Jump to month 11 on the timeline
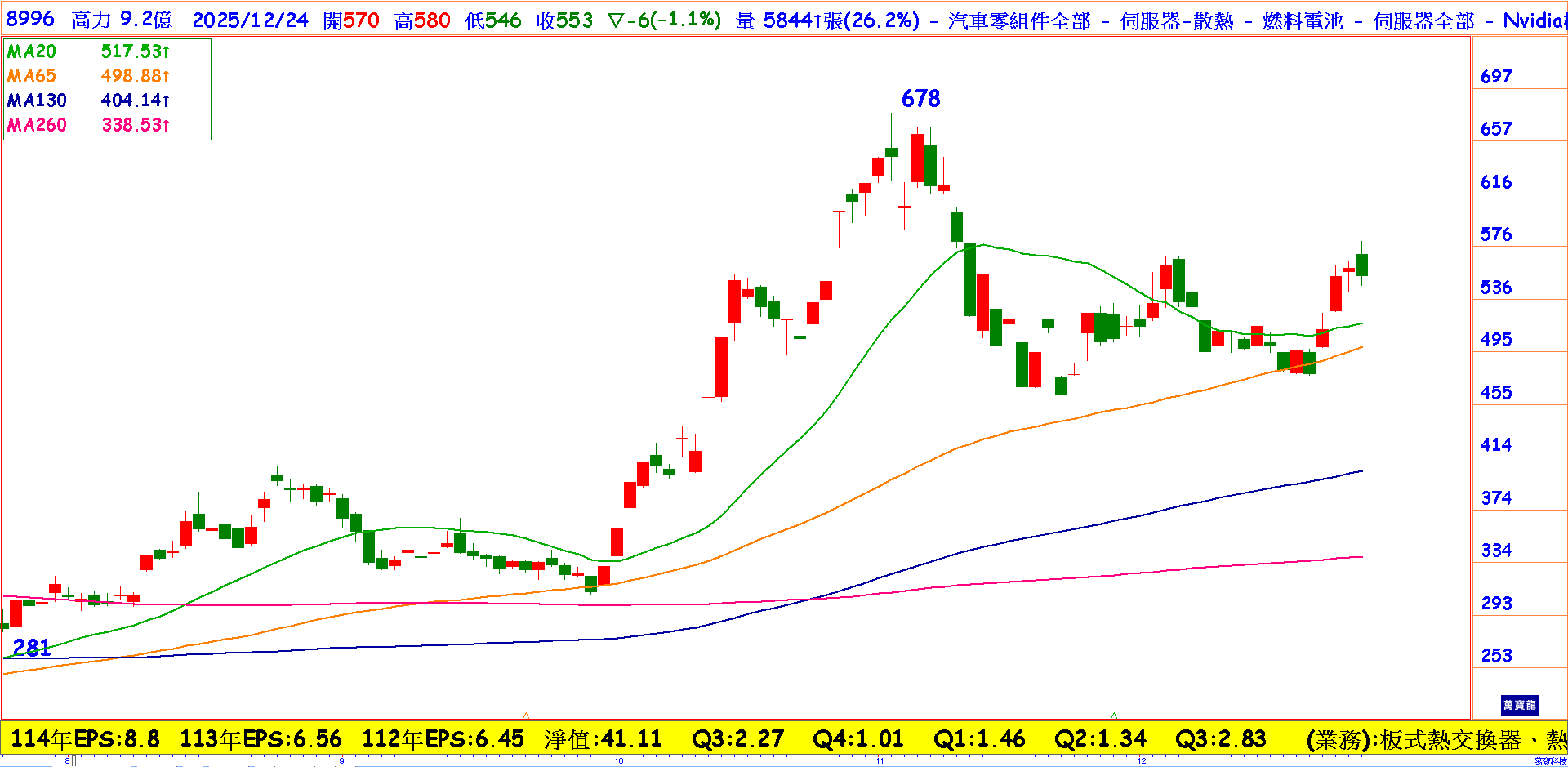Viewport: 1568px width, 767px height. coord(880,761)
